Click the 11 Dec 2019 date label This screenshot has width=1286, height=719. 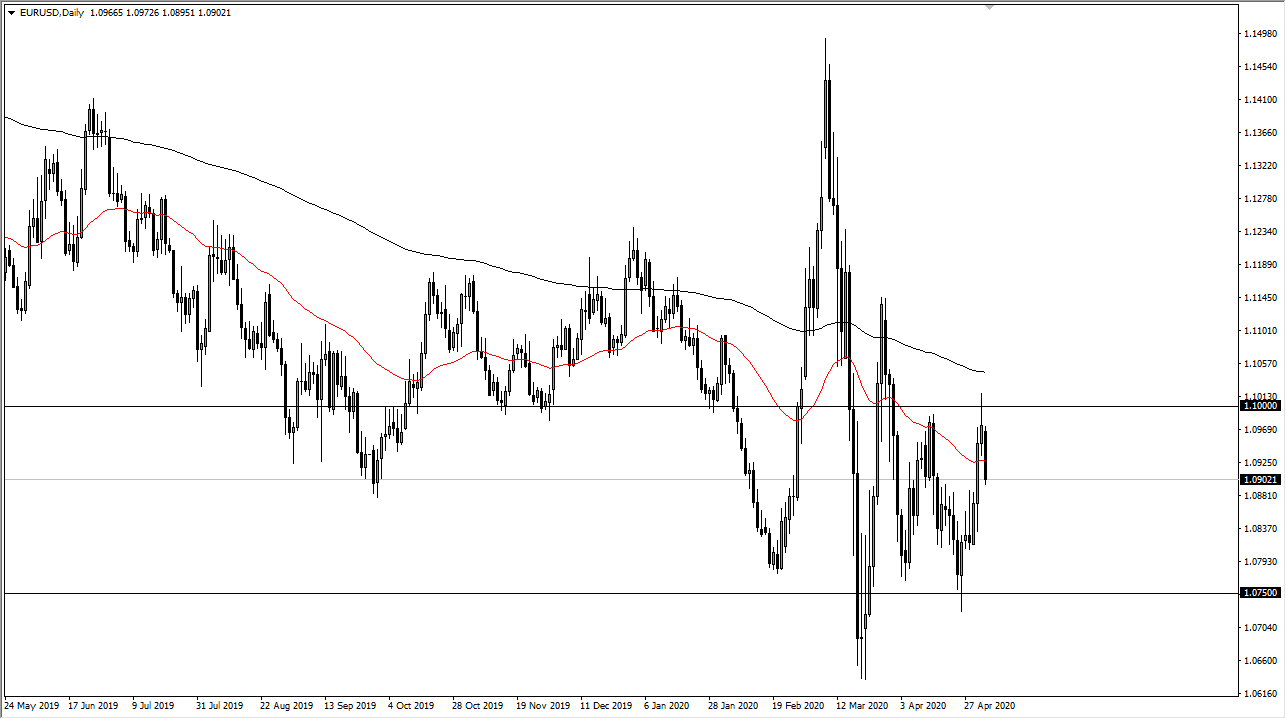point(606,705)
